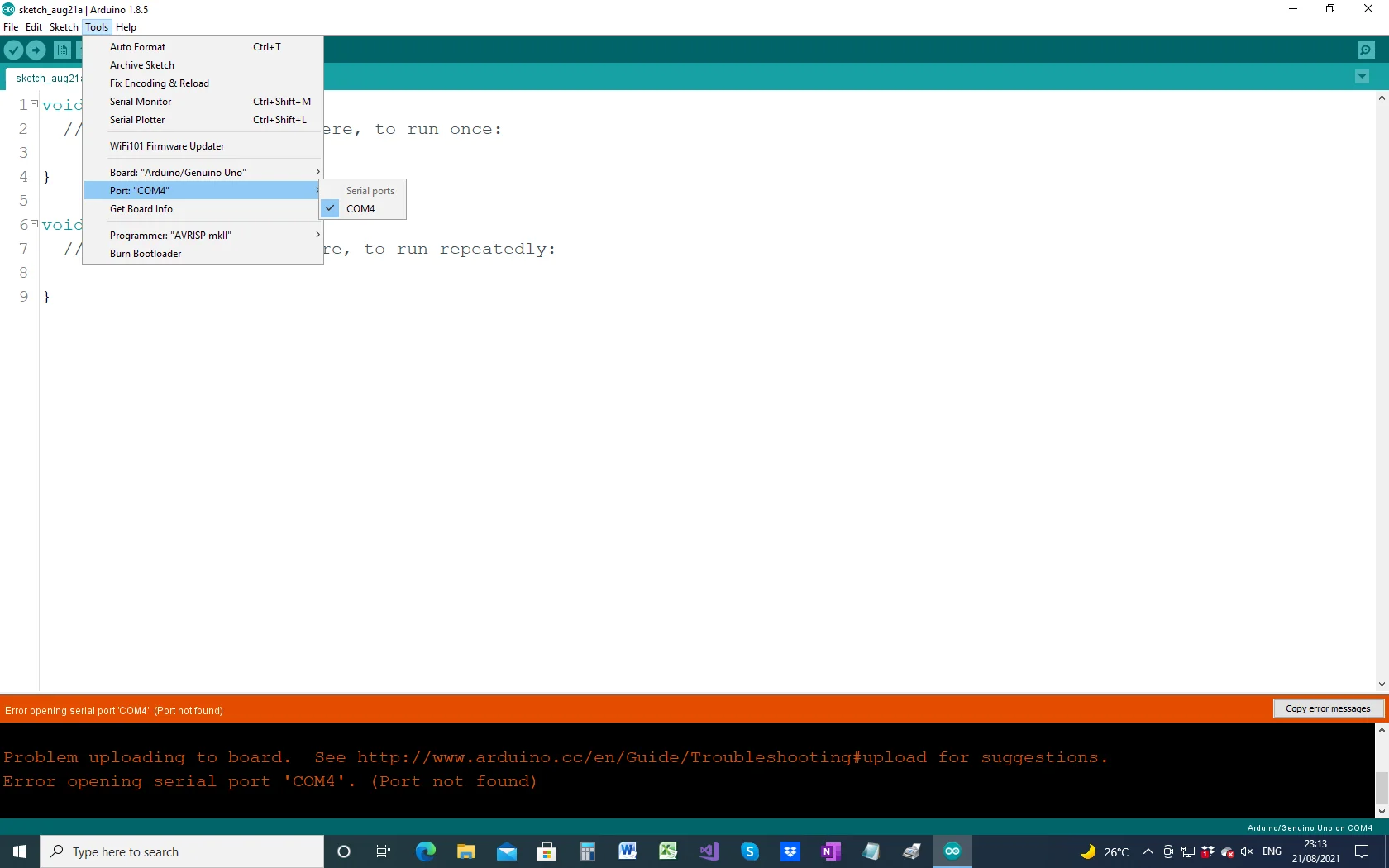Open the notification center icon

coord(1362,851)
